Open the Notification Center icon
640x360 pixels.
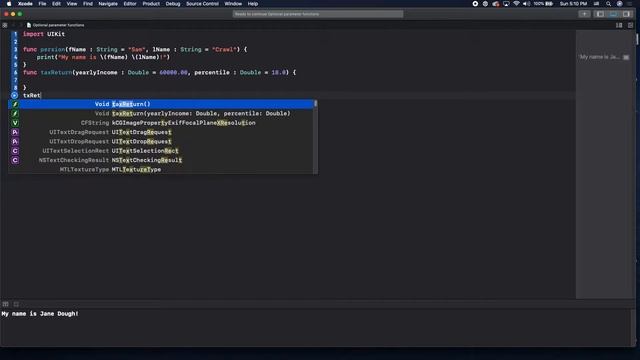tap(631, 4)
